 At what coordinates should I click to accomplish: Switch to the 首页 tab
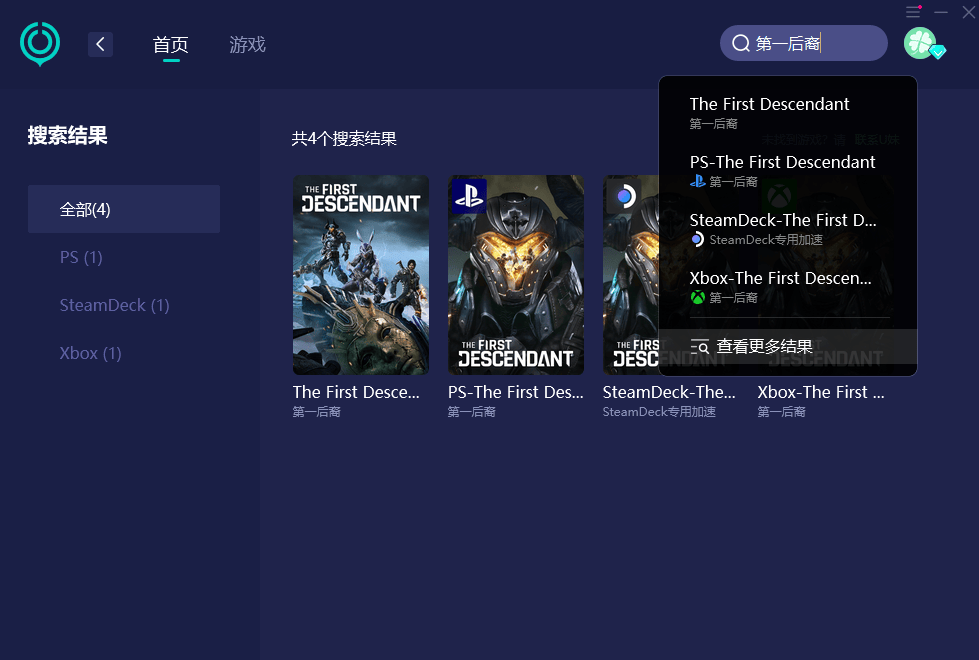(170, 45)
